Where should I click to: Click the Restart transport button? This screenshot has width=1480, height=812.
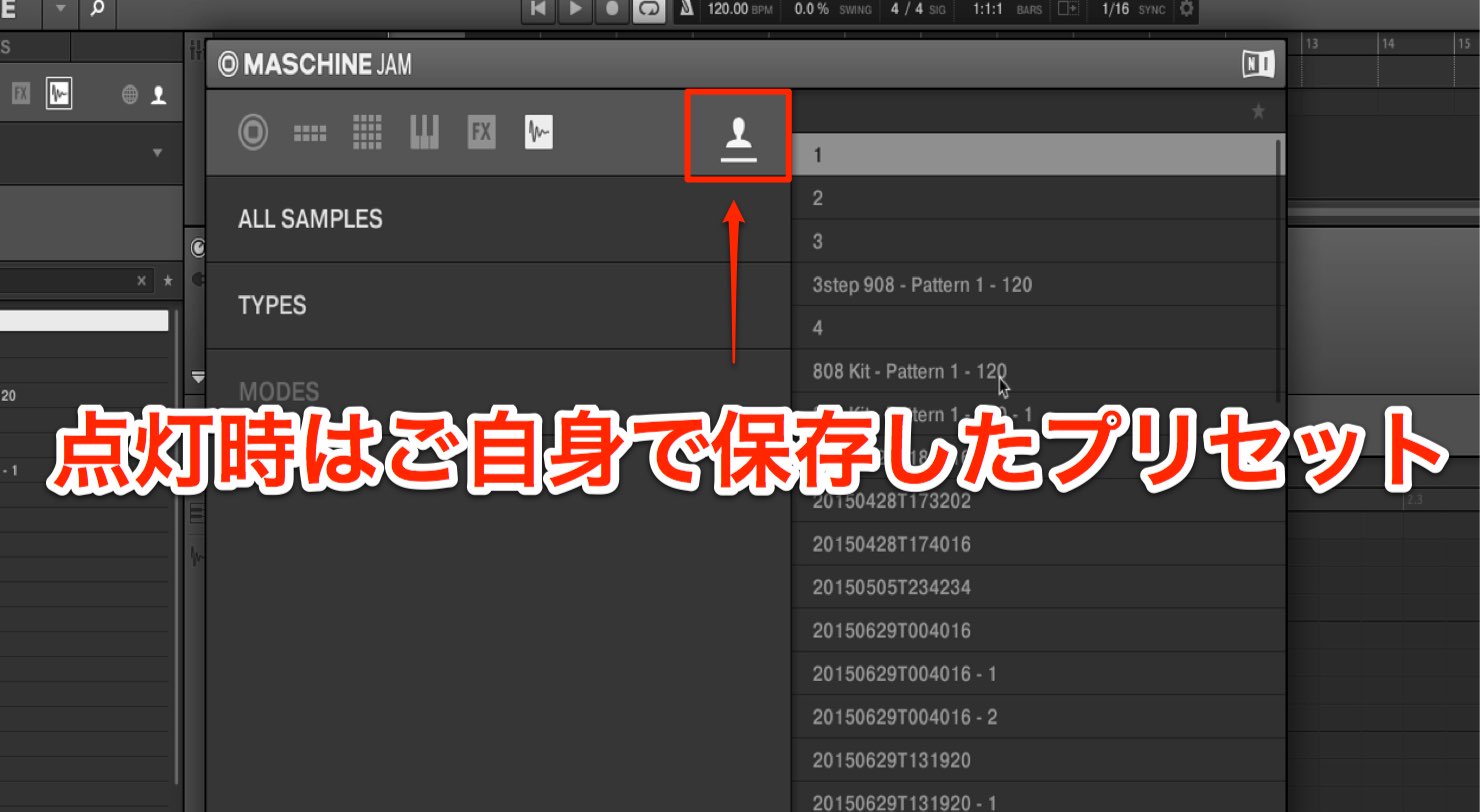pyautogui.click(x=537, y=9)
